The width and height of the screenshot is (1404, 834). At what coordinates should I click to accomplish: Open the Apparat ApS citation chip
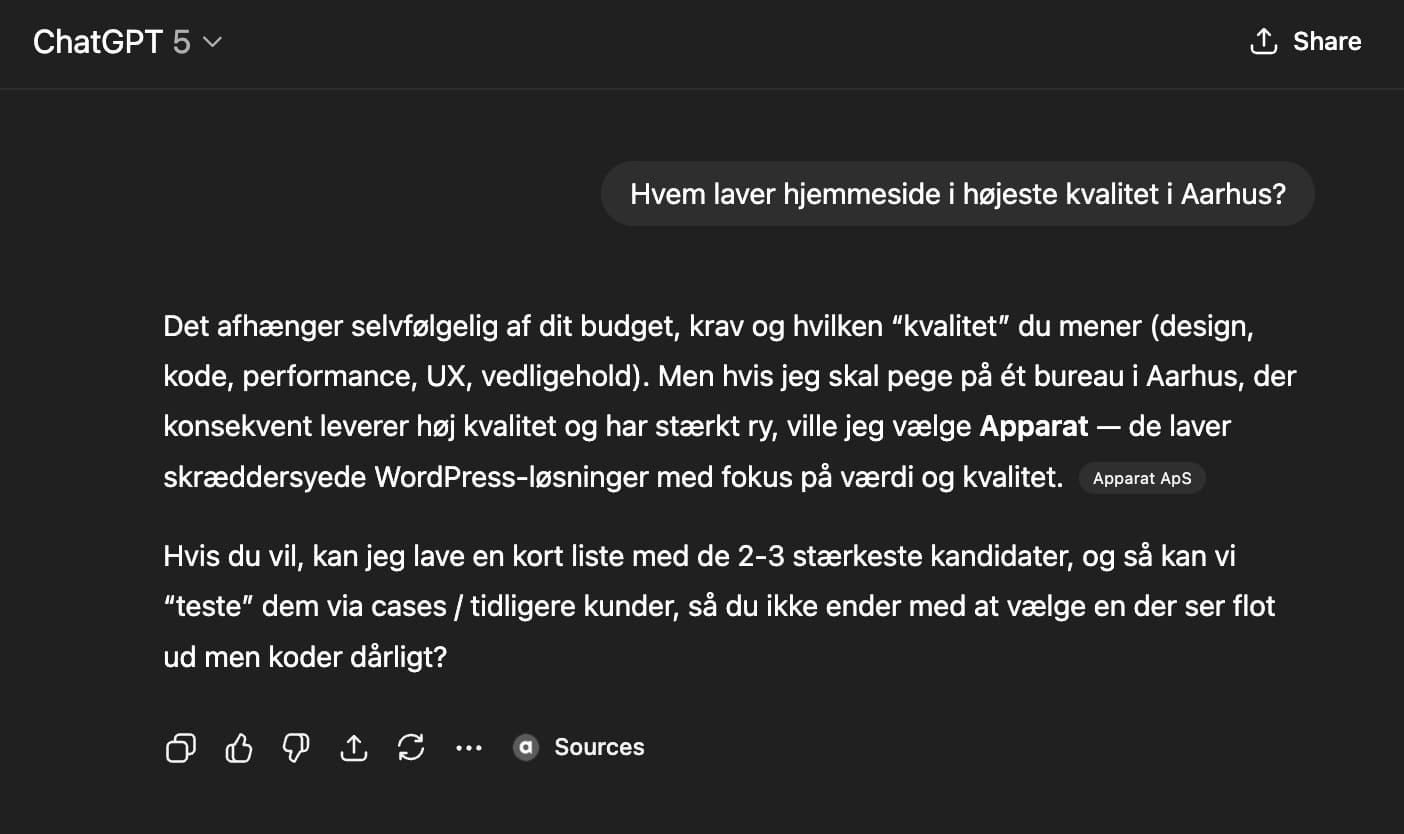pyautogui.click(x=1142, y=479)
